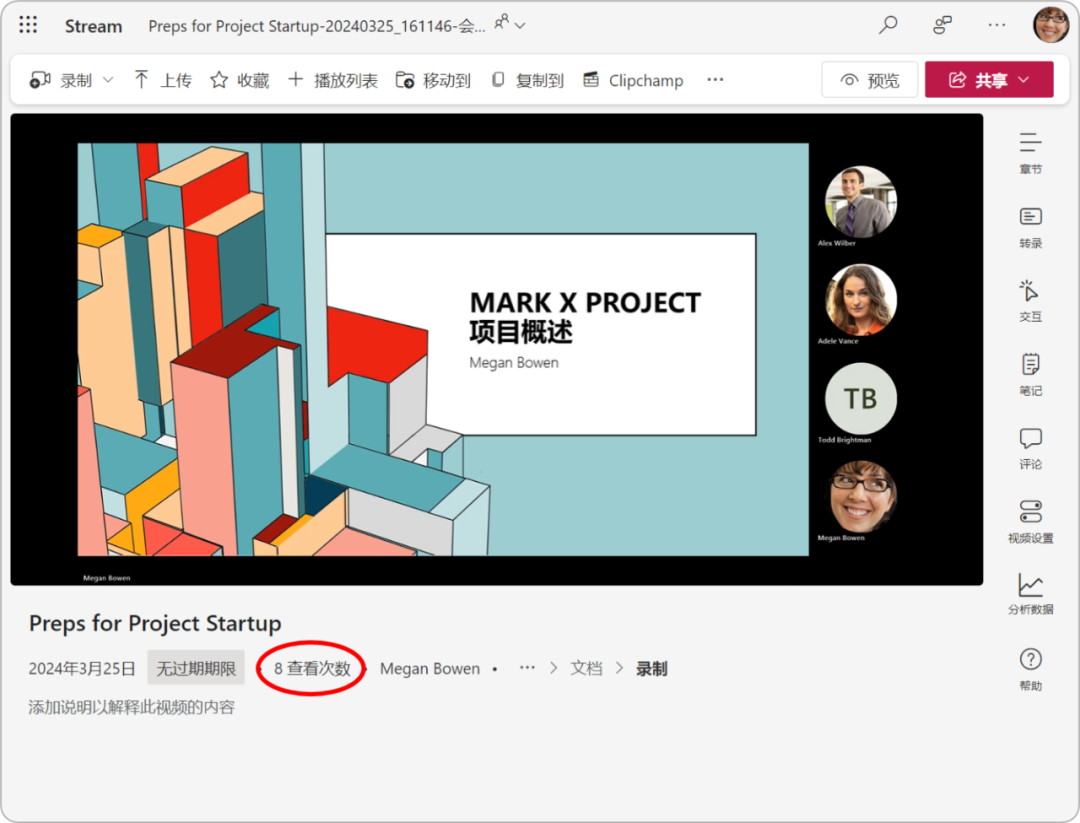
Task: Open in Clipchamp editor
Action: coord(633,80)
